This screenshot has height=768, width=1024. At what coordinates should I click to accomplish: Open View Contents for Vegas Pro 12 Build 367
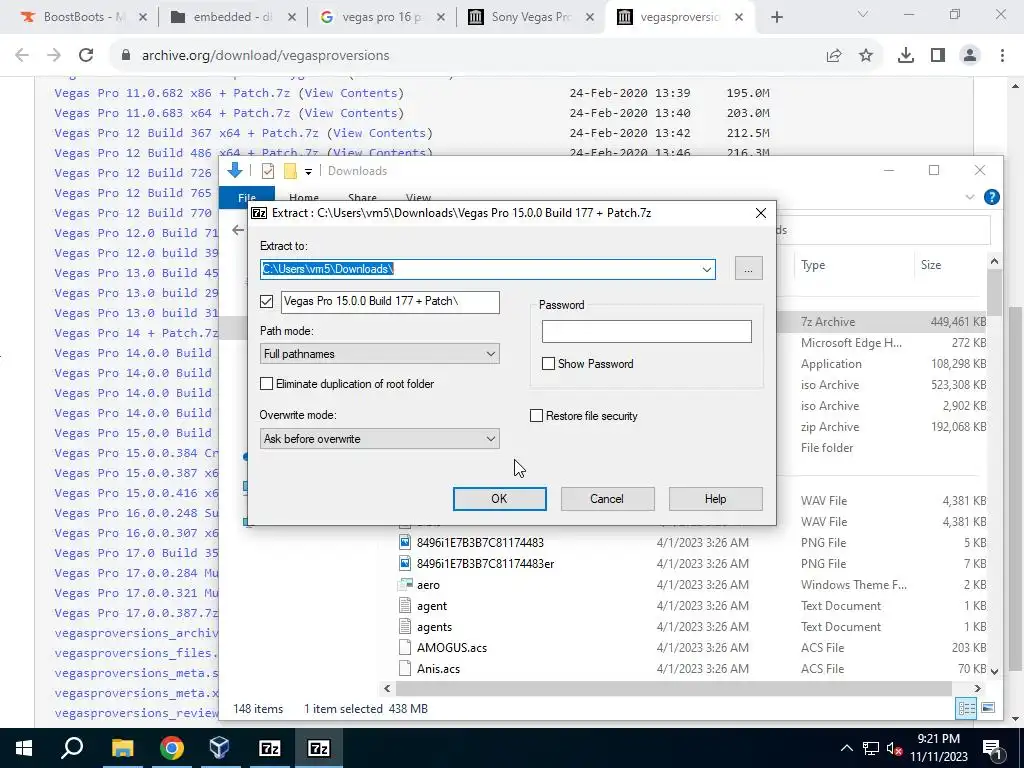(379, 133)
